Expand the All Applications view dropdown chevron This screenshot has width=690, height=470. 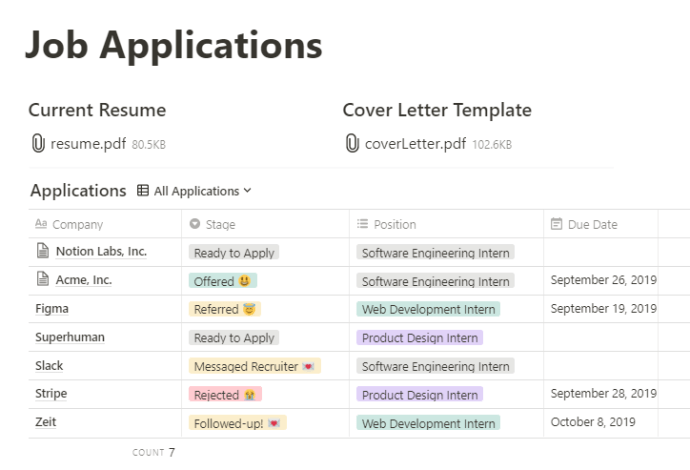point(247,191)
